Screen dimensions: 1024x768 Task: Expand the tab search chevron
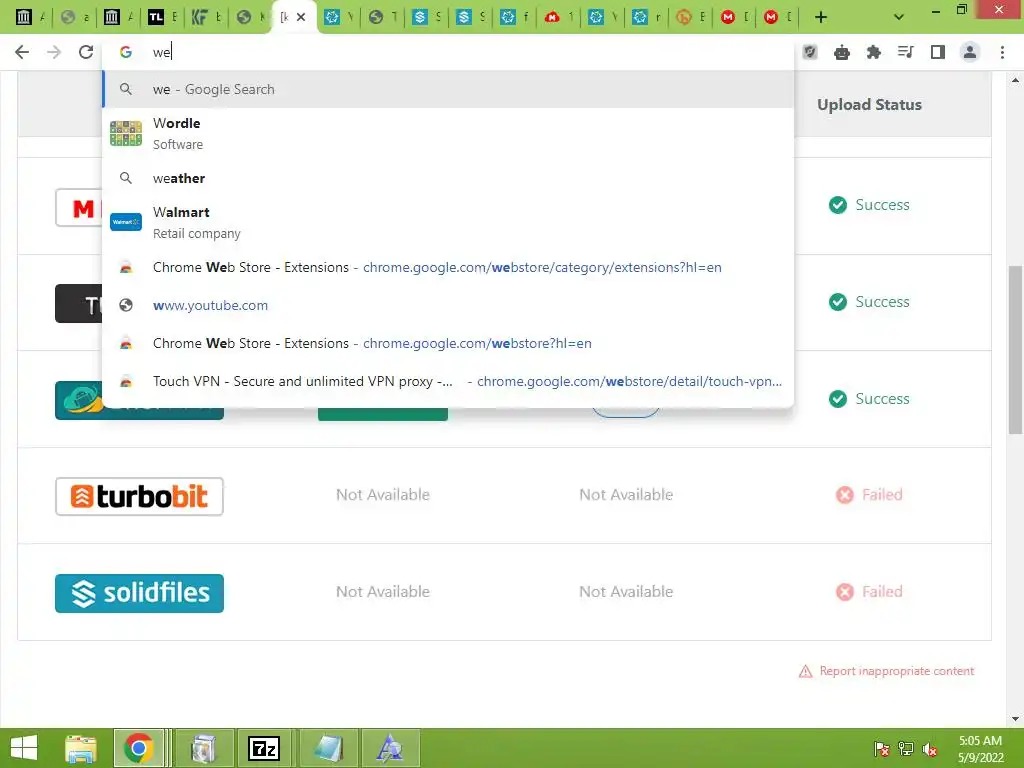(899, 17)
